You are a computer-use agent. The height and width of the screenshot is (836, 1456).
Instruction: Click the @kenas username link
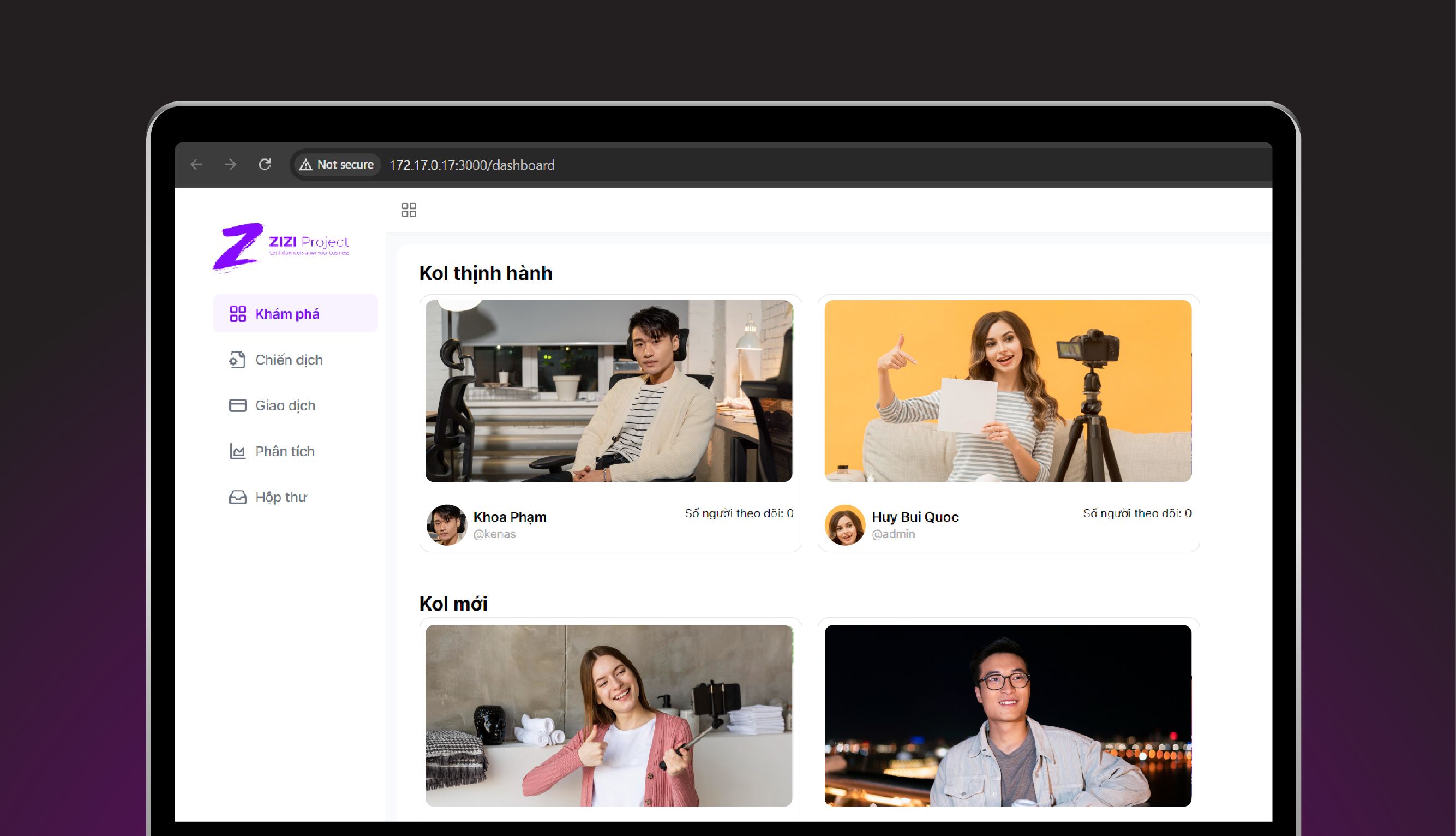(x=494, y=534)
